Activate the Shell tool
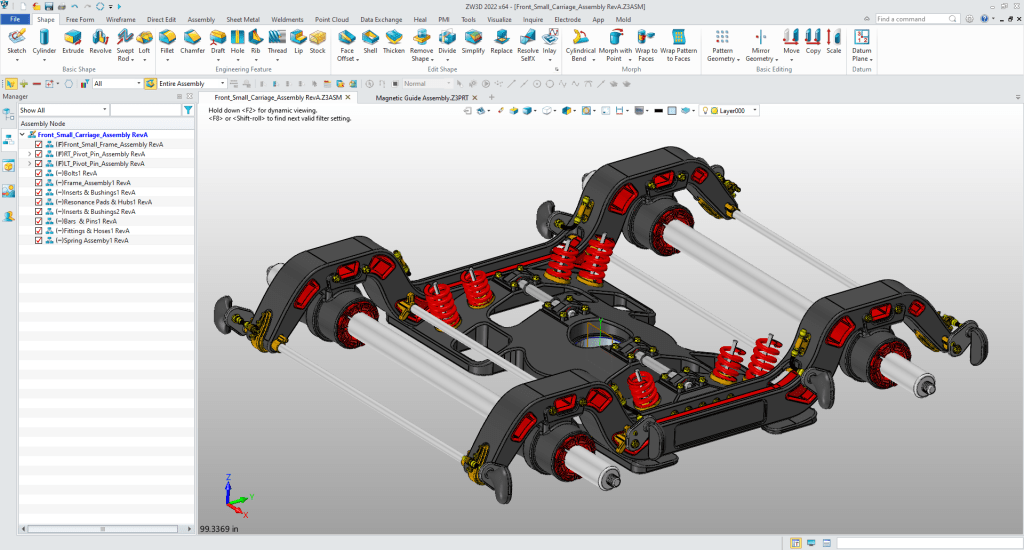 [370, 40]
